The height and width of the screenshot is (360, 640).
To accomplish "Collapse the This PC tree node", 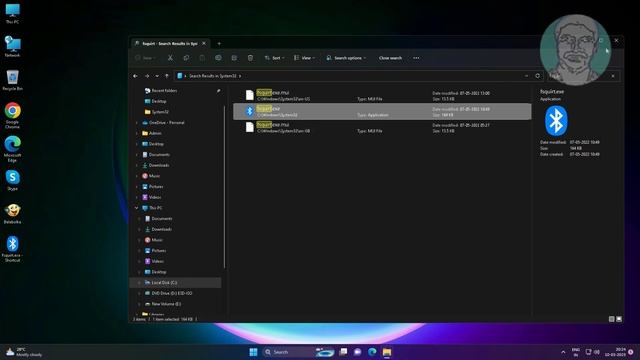I will [137, 208].
